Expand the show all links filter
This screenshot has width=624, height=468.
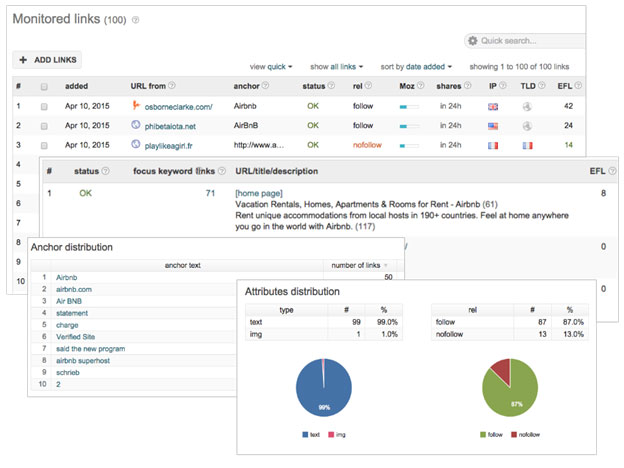[337, 66]
